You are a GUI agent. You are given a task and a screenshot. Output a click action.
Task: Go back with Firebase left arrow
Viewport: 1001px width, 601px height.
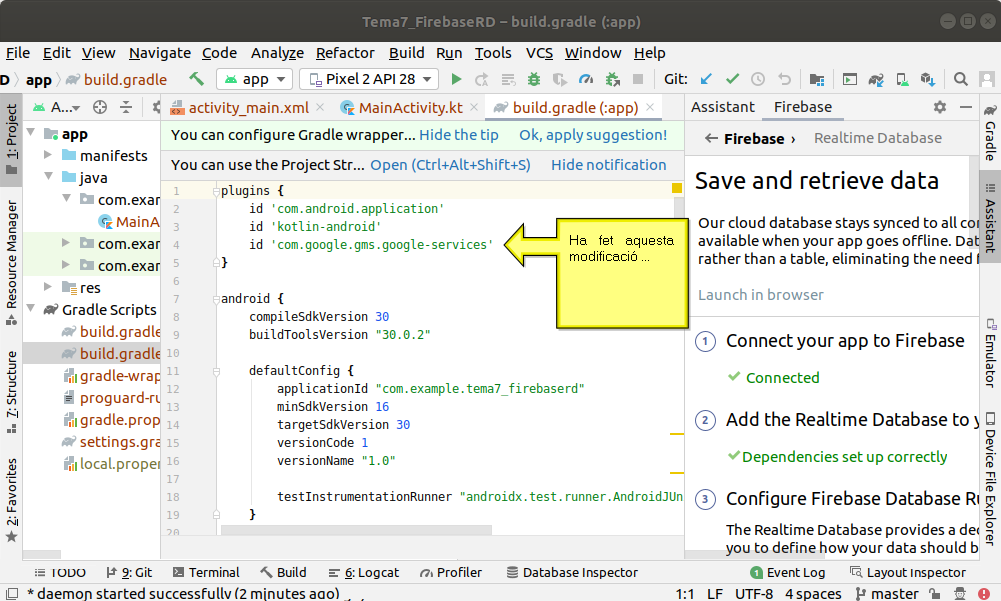coord(711,138)
